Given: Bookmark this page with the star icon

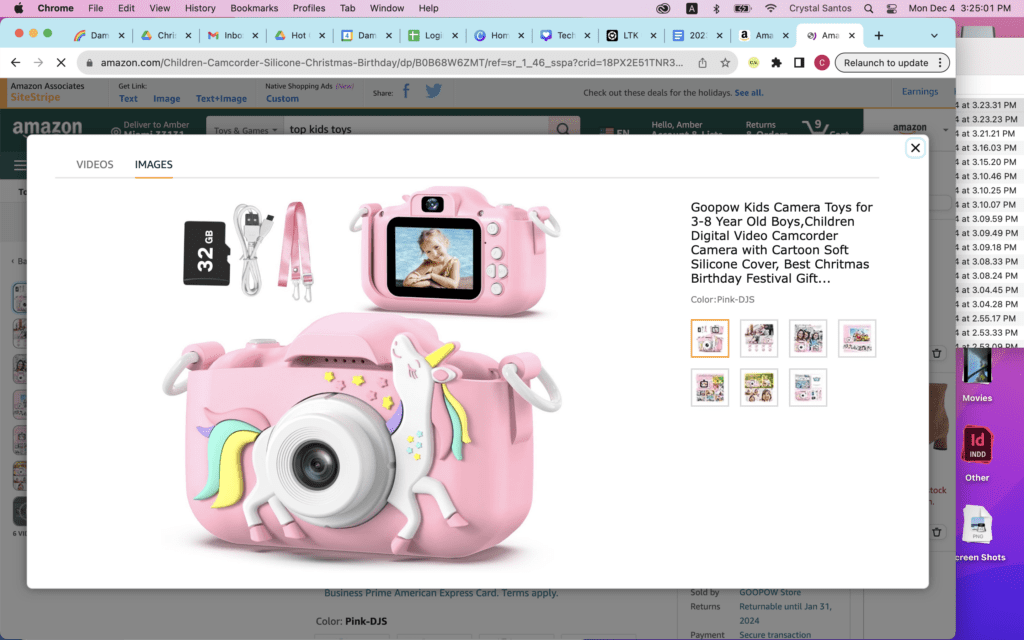Looking at the screenshot, I should 725,62.
